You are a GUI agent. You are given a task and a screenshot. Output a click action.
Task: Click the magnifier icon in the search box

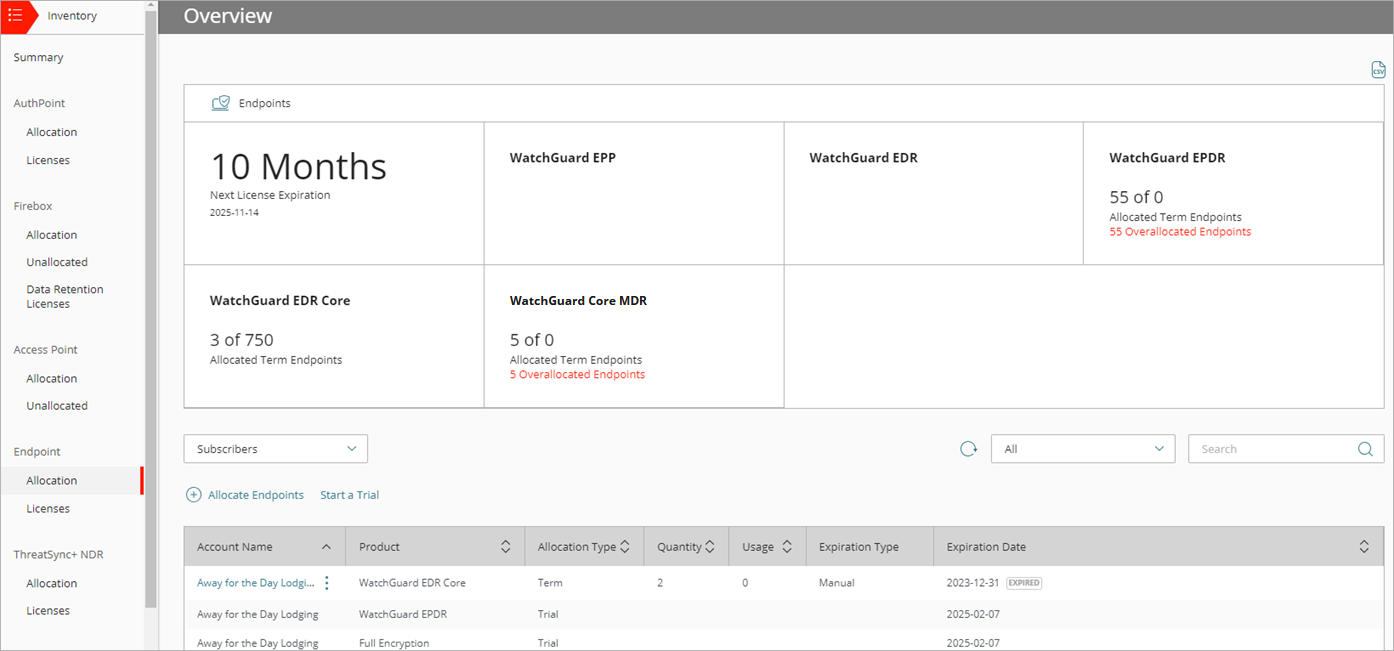pos(1365,448)
